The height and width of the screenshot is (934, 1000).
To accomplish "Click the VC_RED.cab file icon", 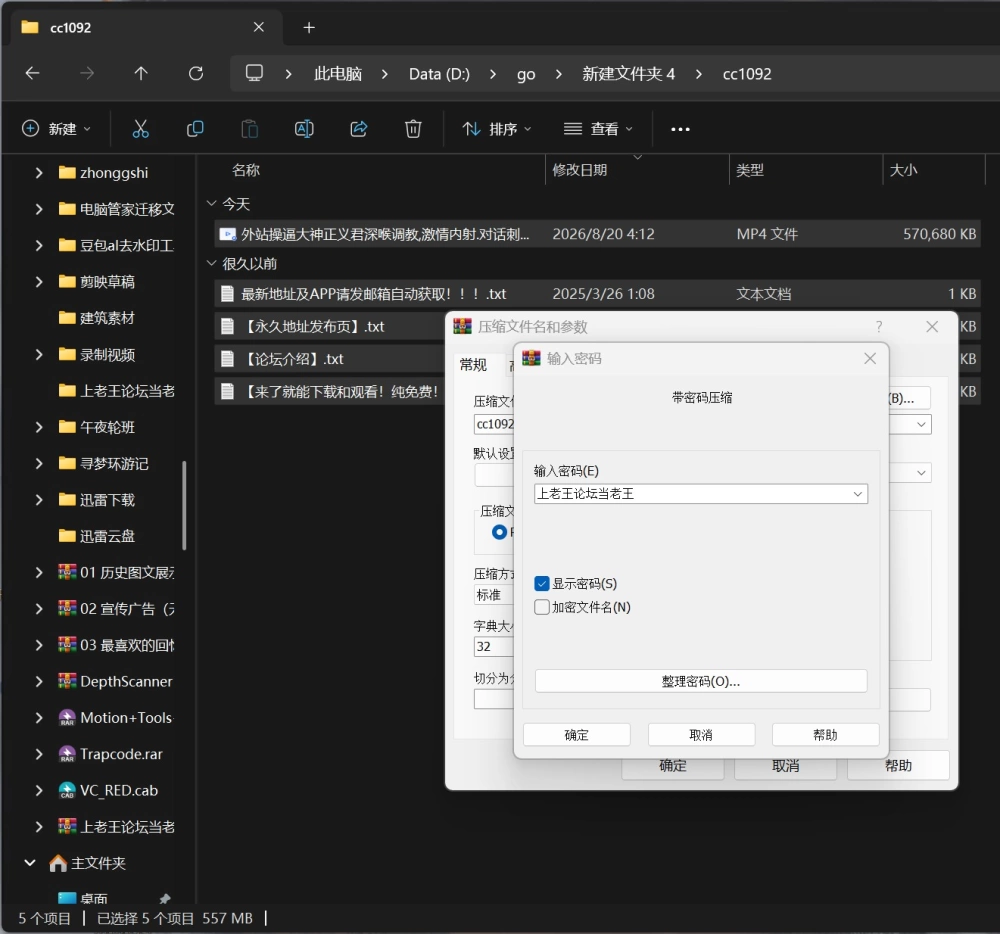I will click(67, 790).
